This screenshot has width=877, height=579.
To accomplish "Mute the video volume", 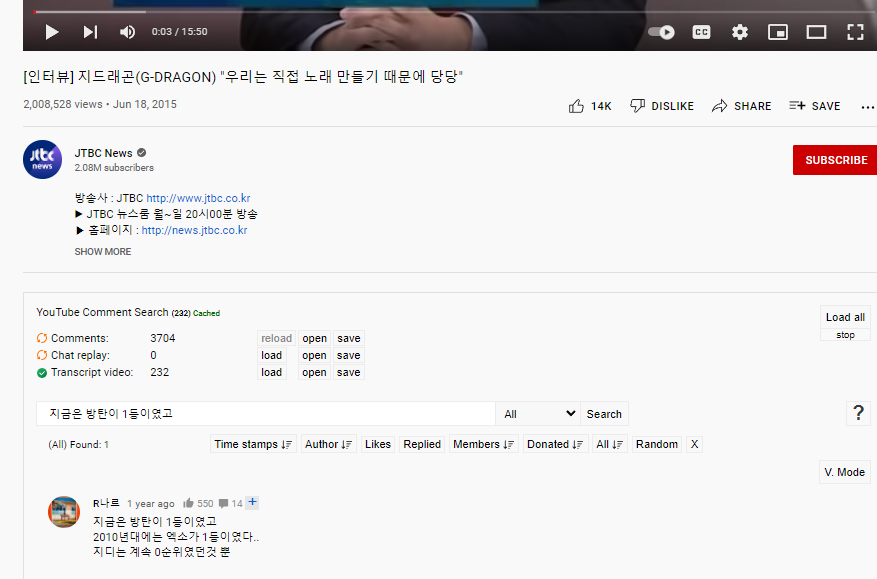I will [x=128, y=32].
